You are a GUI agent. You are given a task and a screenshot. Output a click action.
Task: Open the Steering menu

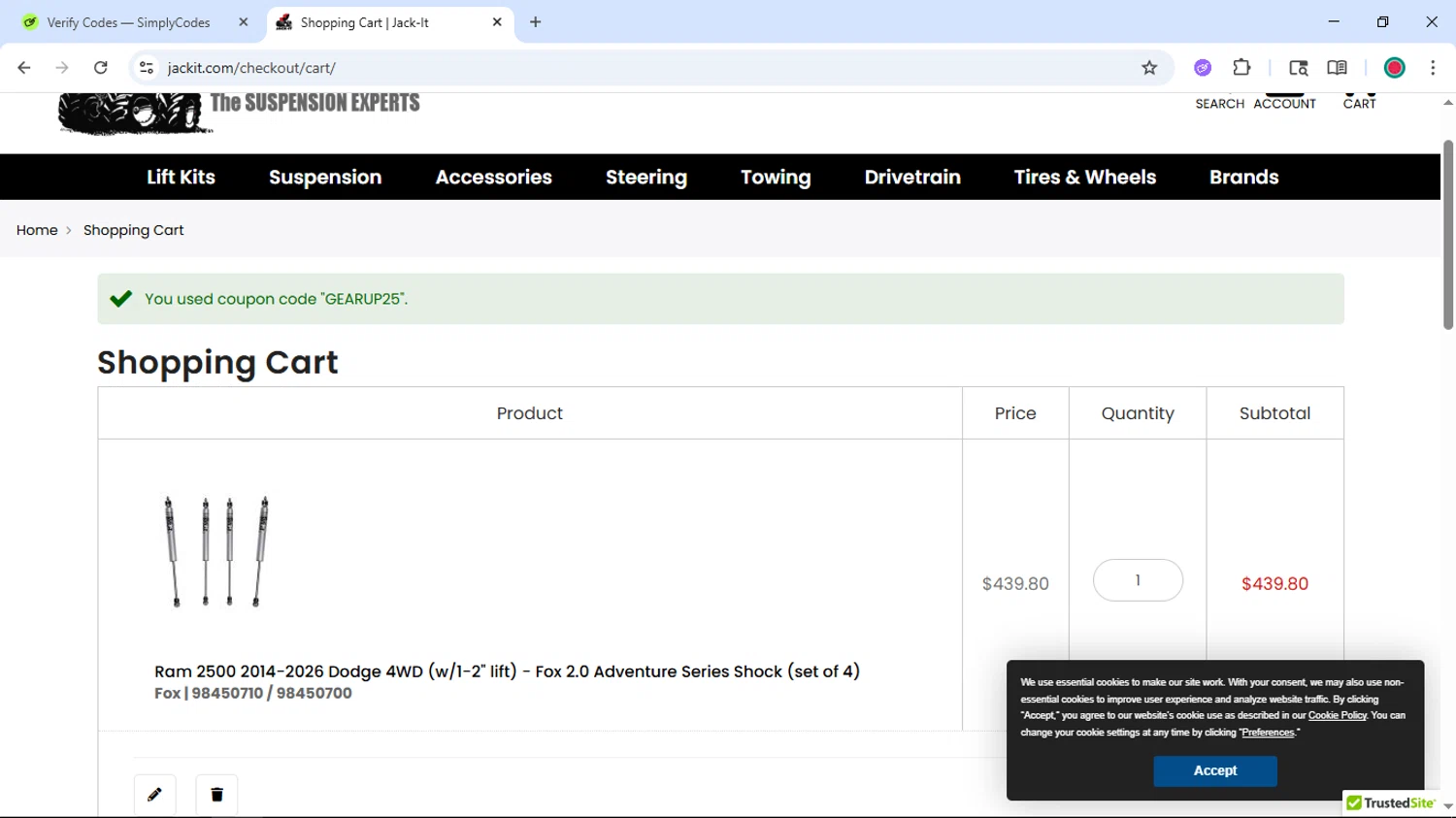tap(646, 178)
